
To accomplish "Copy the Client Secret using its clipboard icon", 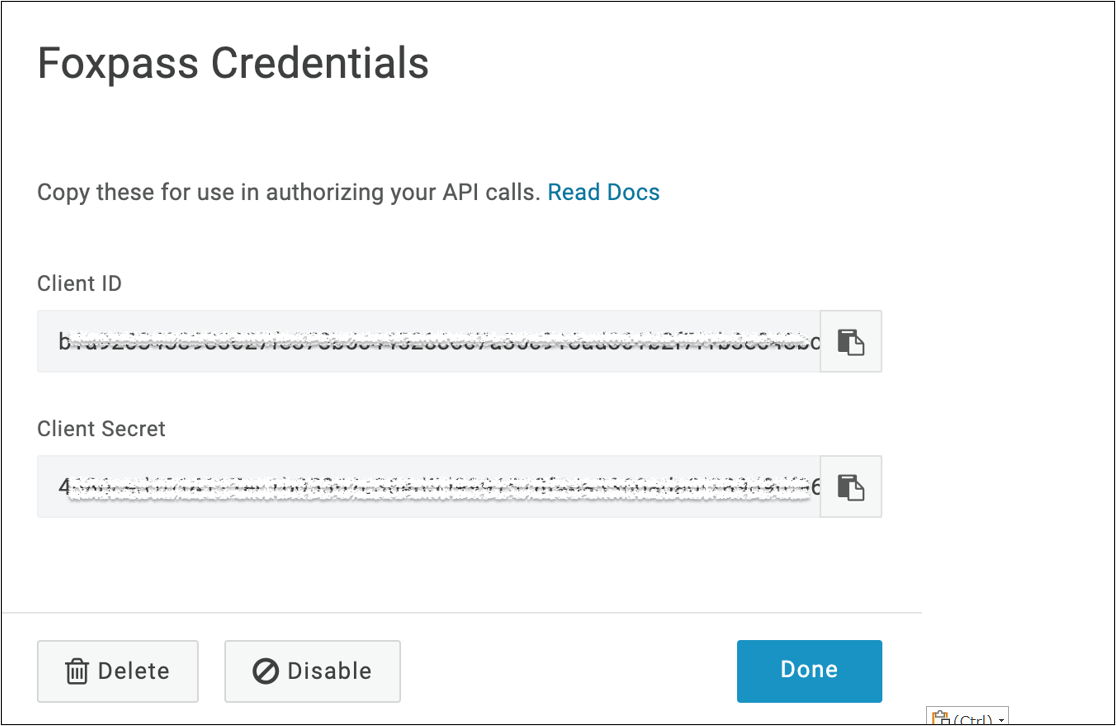I will [851, 487].
